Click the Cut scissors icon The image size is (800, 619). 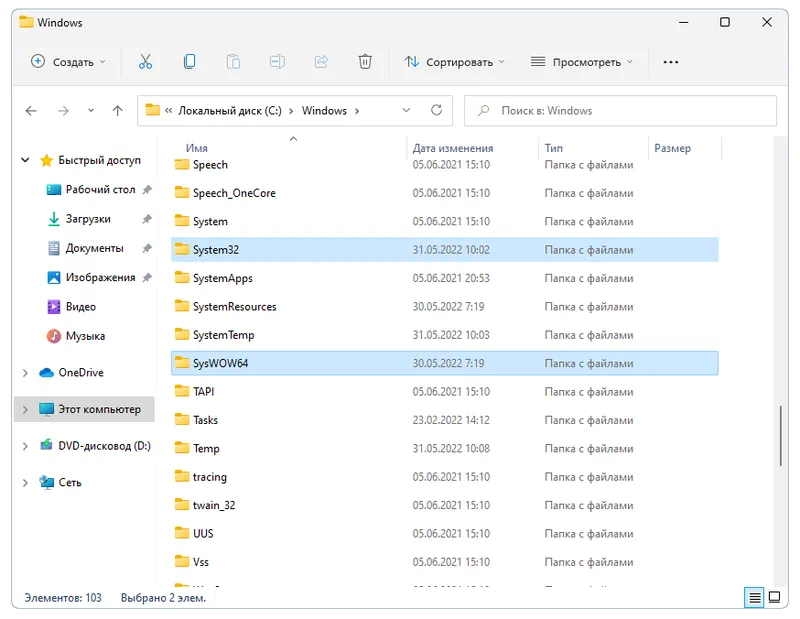[145, 62]
